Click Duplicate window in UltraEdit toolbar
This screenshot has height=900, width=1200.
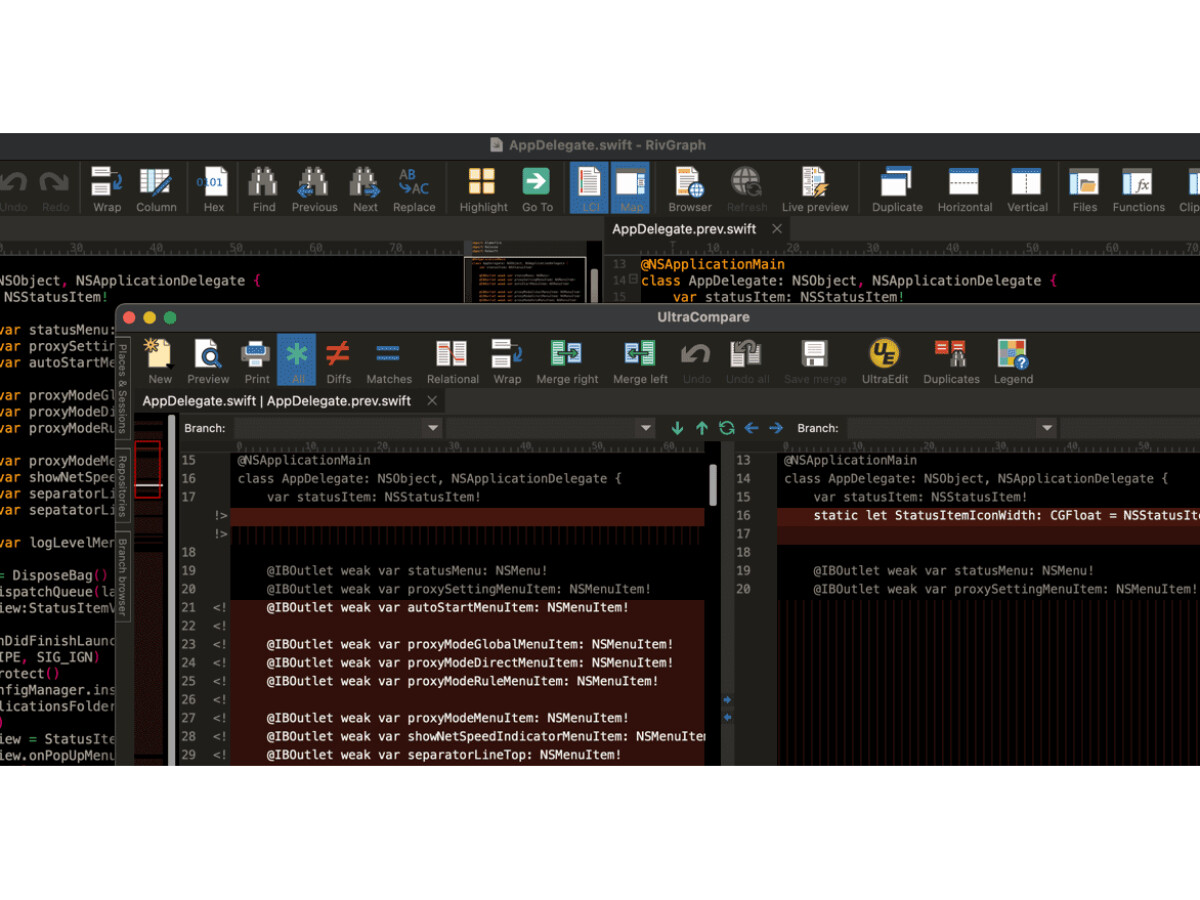click(897, 188)
